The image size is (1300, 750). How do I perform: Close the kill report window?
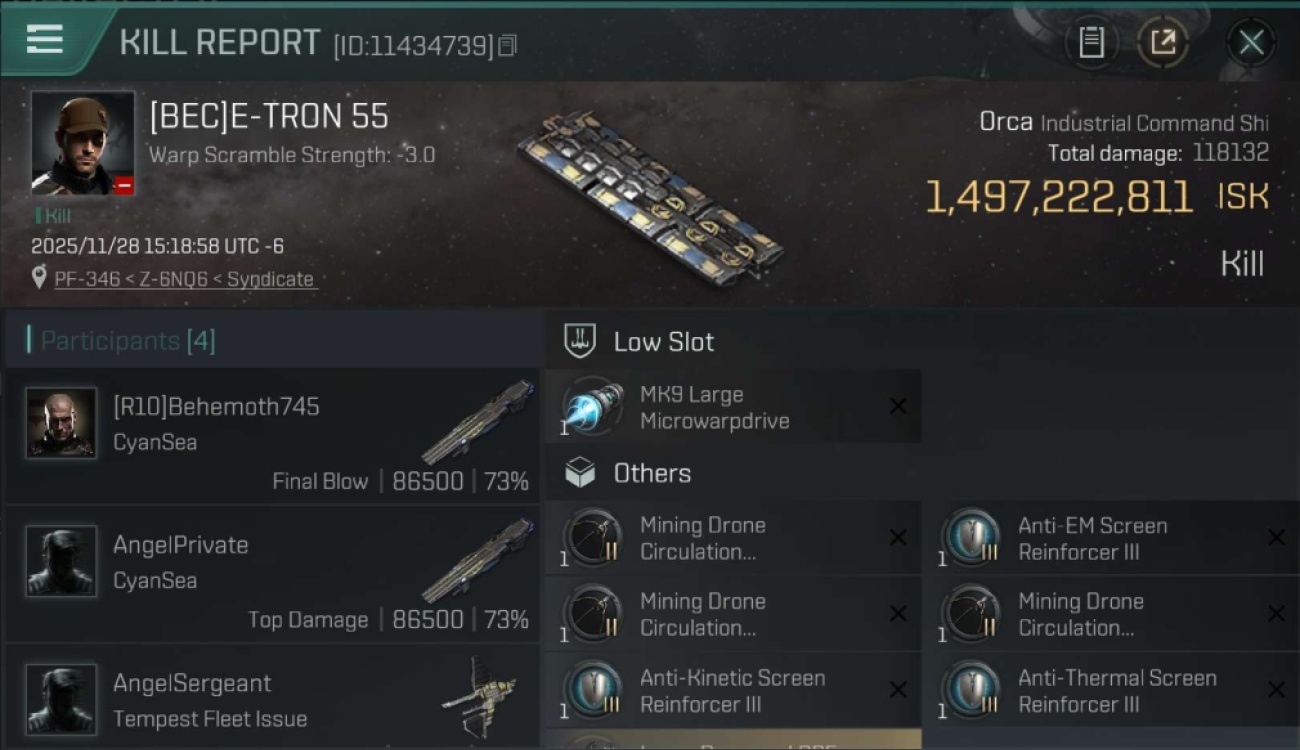click(x=1251, y=42)
